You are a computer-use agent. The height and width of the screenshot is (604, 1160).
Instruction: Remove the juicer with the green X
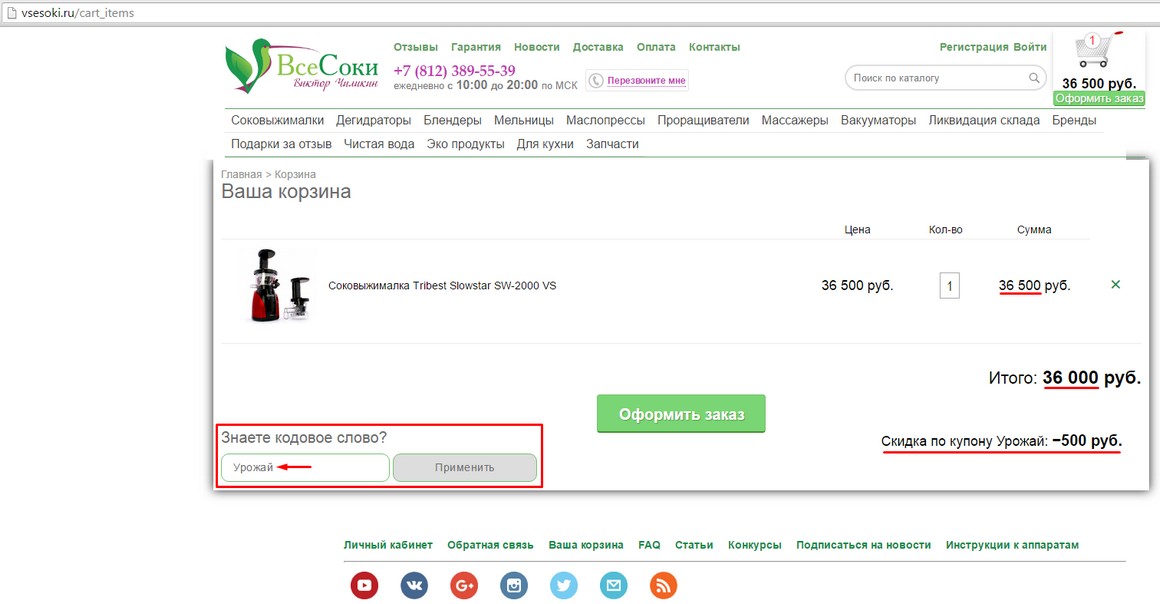1116,284
